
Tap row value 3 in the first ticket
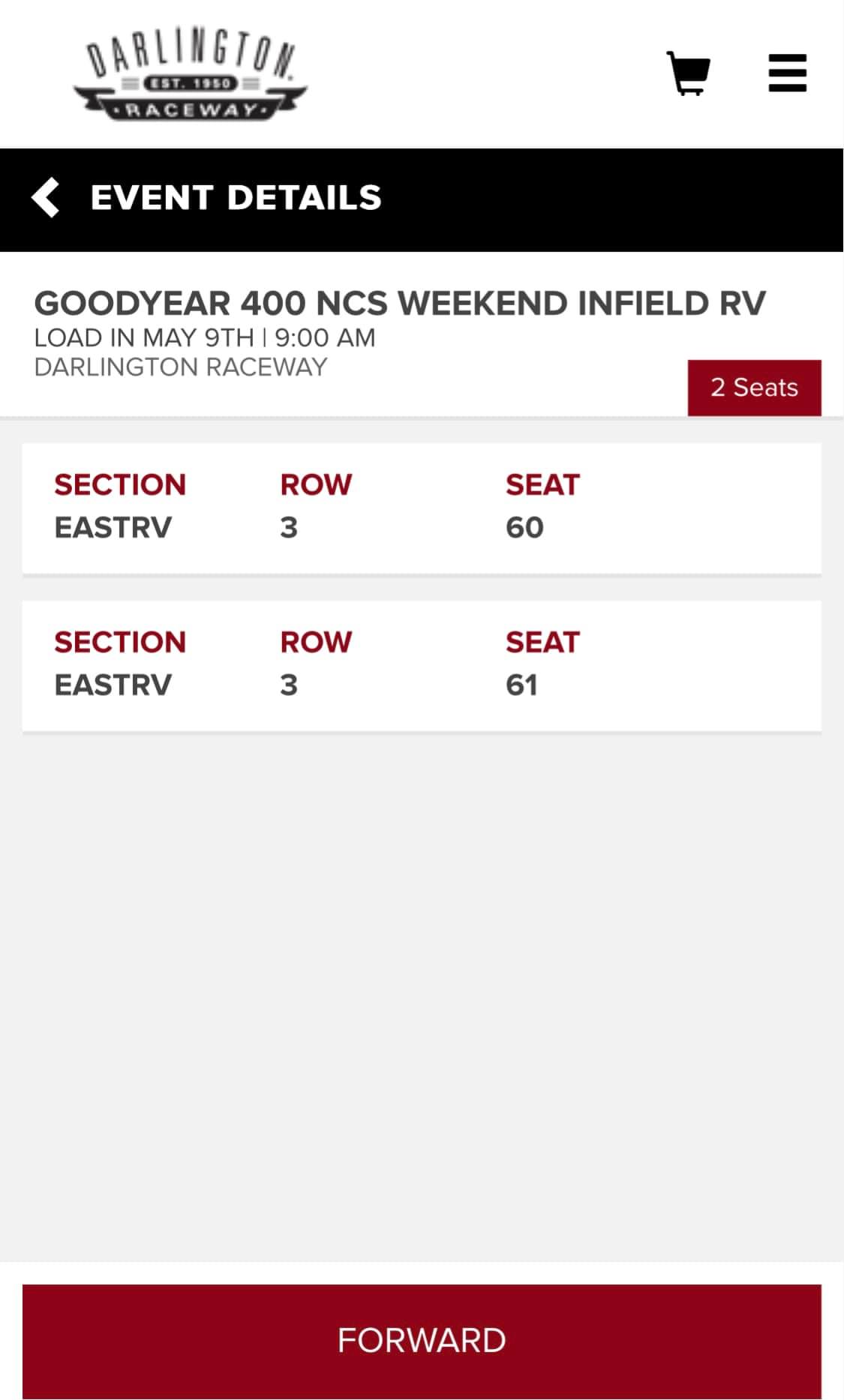[289, 528]
